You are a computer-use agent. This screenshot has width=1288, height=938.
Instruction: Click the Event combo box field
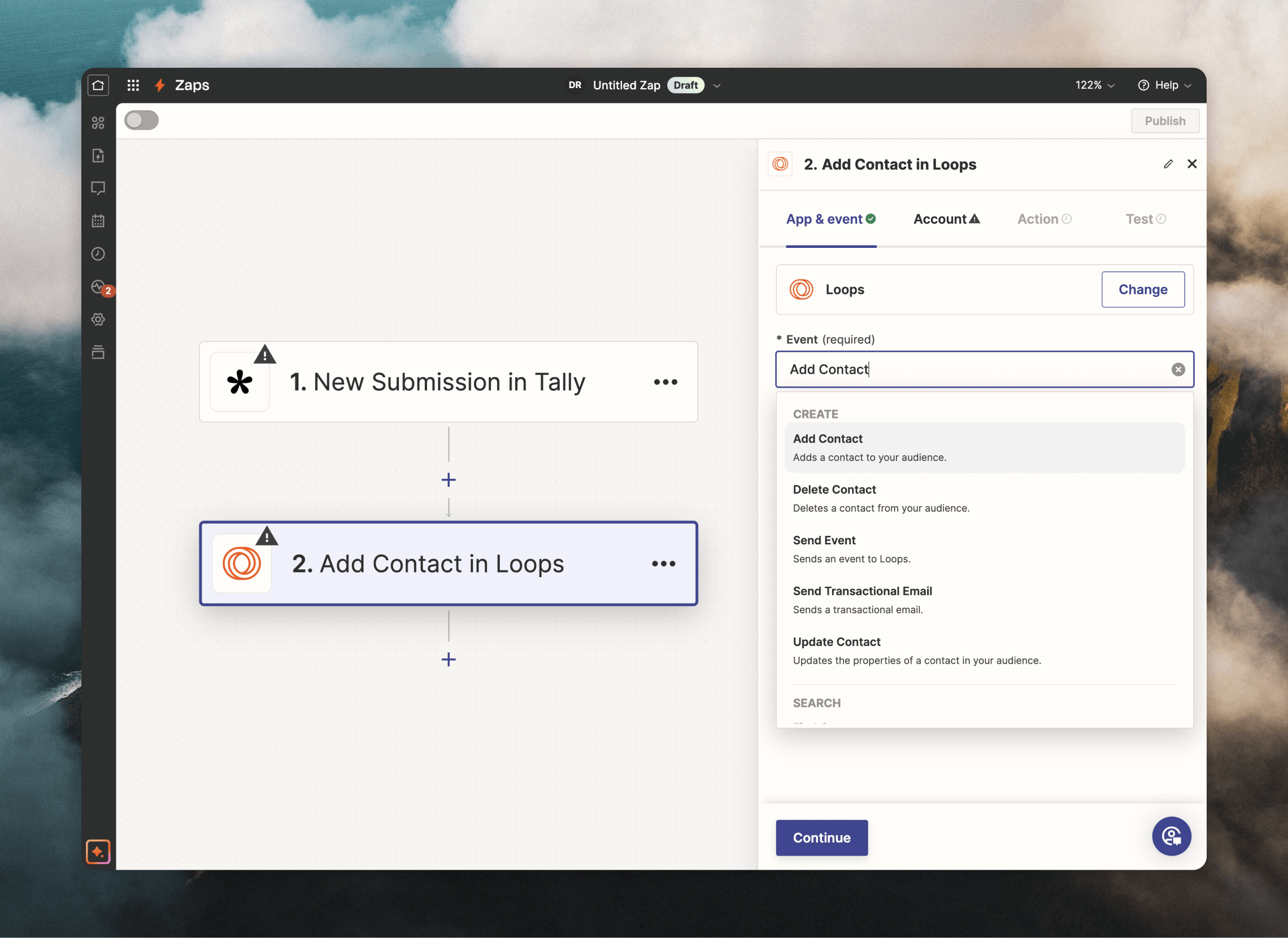coord(984,370)
